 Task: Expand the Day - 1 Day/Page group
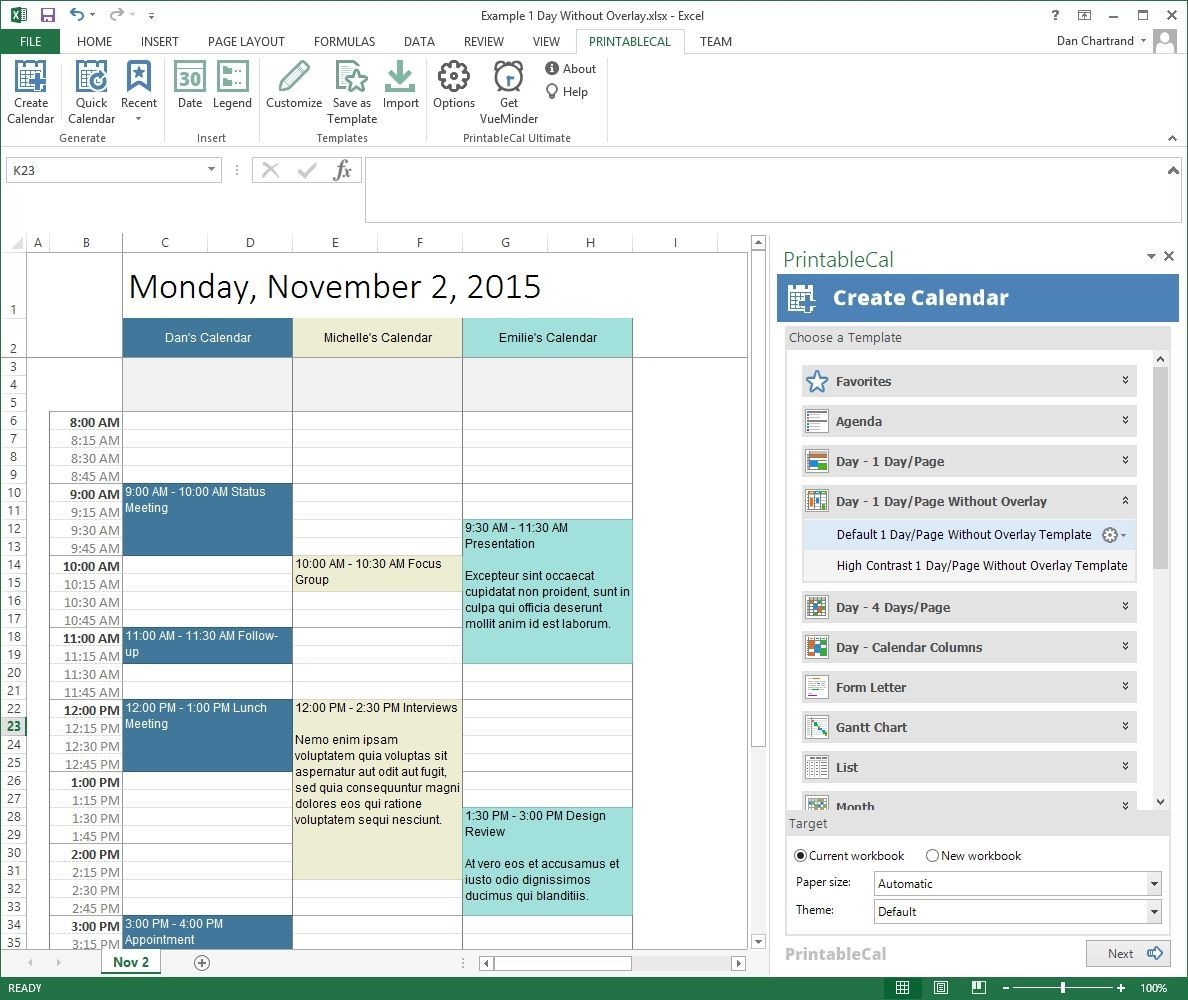click(x=969, y=461)
